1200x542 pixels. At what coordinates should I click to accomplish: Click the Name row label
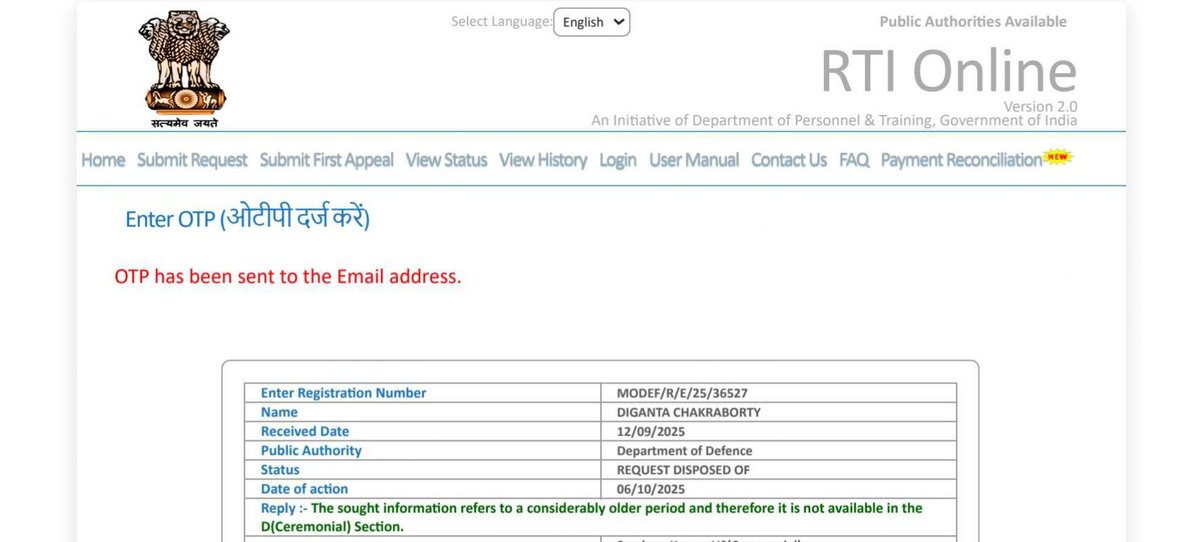pyautogui.click(x=279, y=412)
